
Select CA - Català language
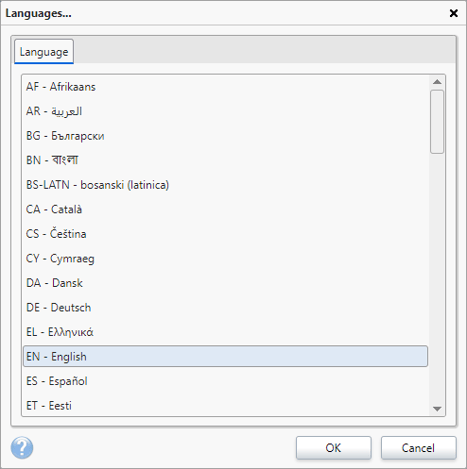(x=225, y=209)
